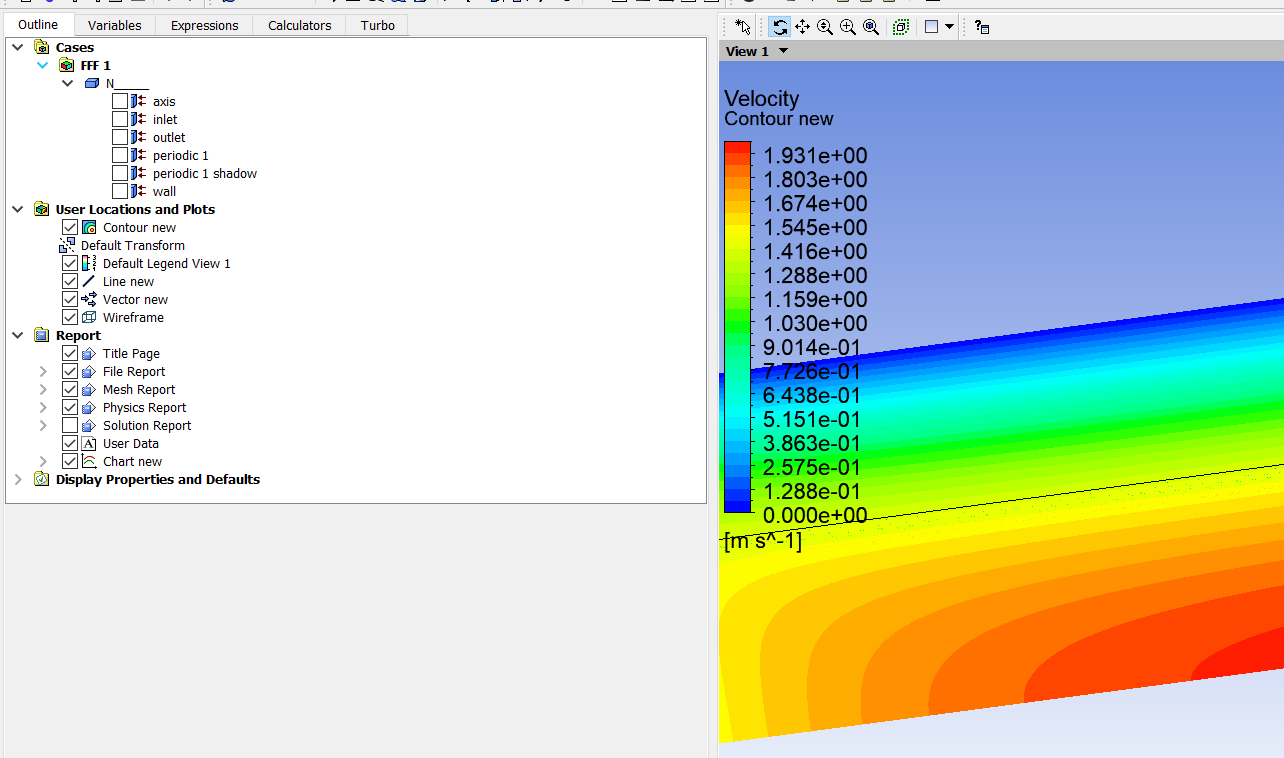The height and width of the screenshot is (758, 1284).
Task: Click the Select mode pointer icon
Action: coord(742,27)
